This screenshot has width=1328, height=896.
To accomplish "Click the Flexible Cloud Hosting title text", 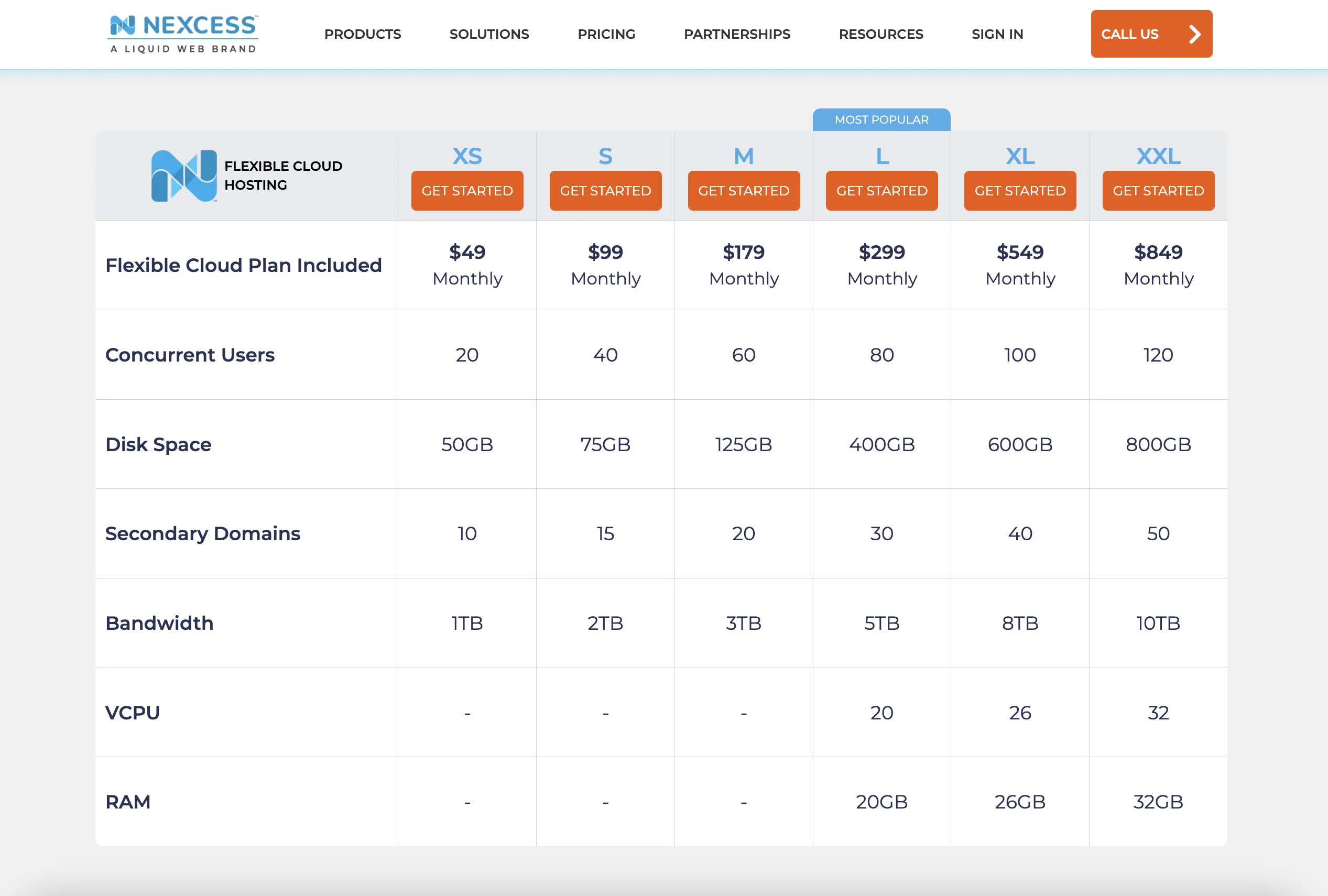I will tap(283, 176).
